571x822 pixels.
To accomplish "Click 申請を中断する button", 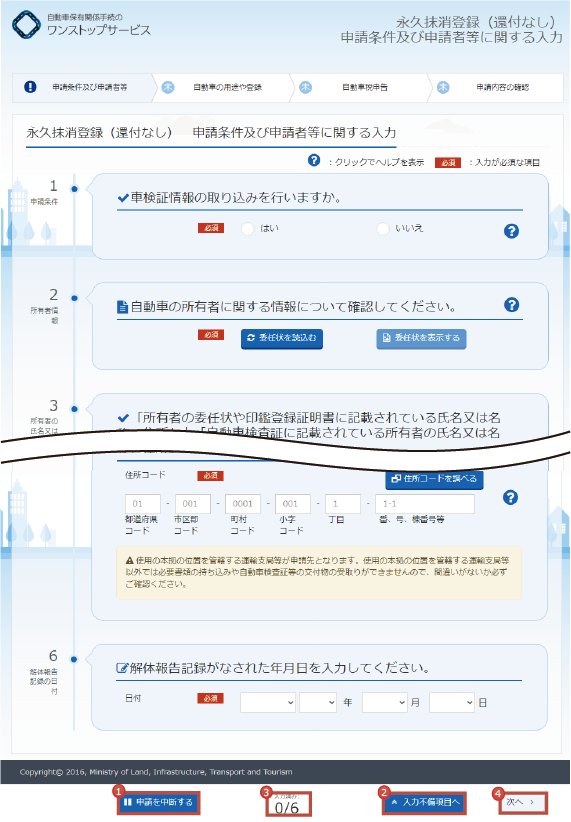I will [158, 802].
